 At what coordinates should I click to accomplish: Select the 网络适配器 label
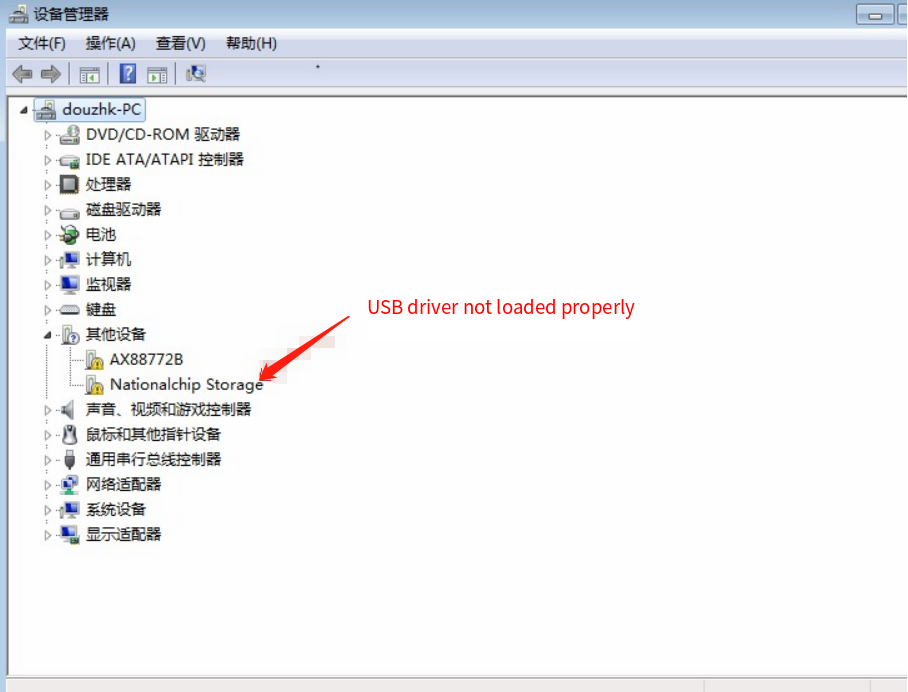123,485
